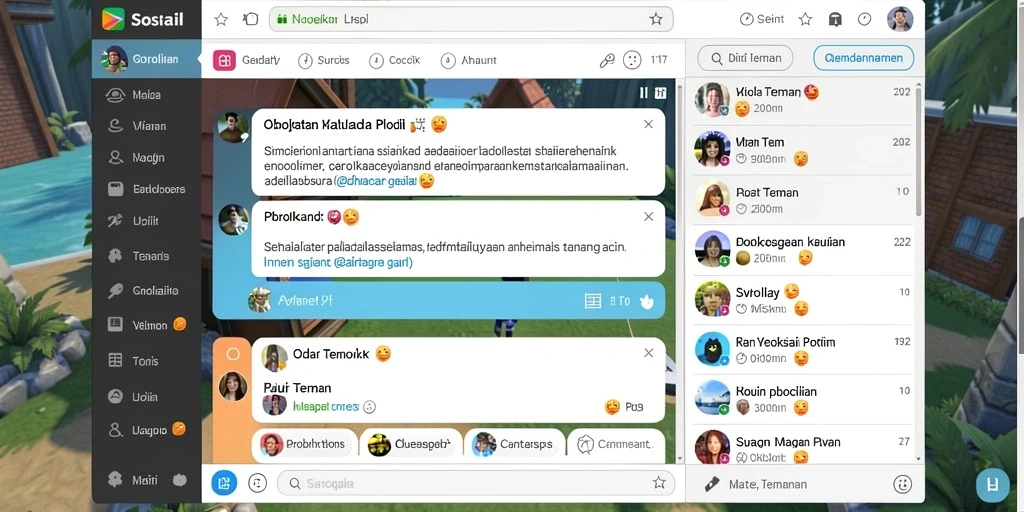Image resolution: width=1024 pixels, height=512 pixels.
Task: Click the star in the bottom search bar
Action: click(659, 483)
